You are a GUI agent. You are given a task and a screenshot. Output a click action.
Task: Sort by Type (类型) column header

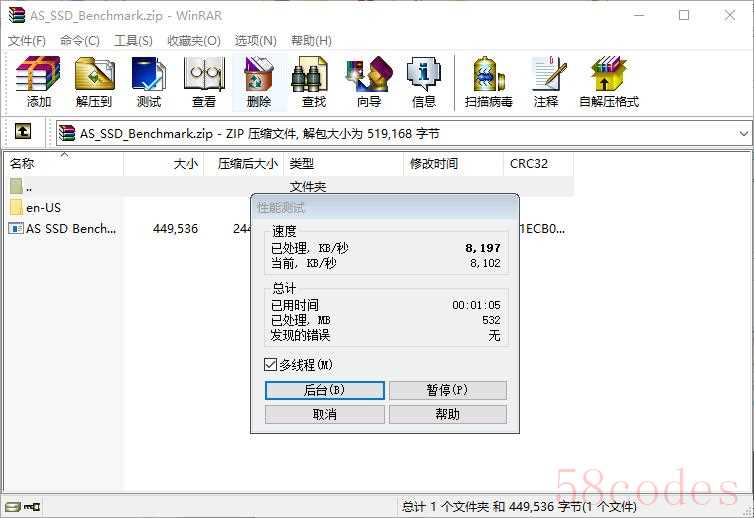pos(343,164)
